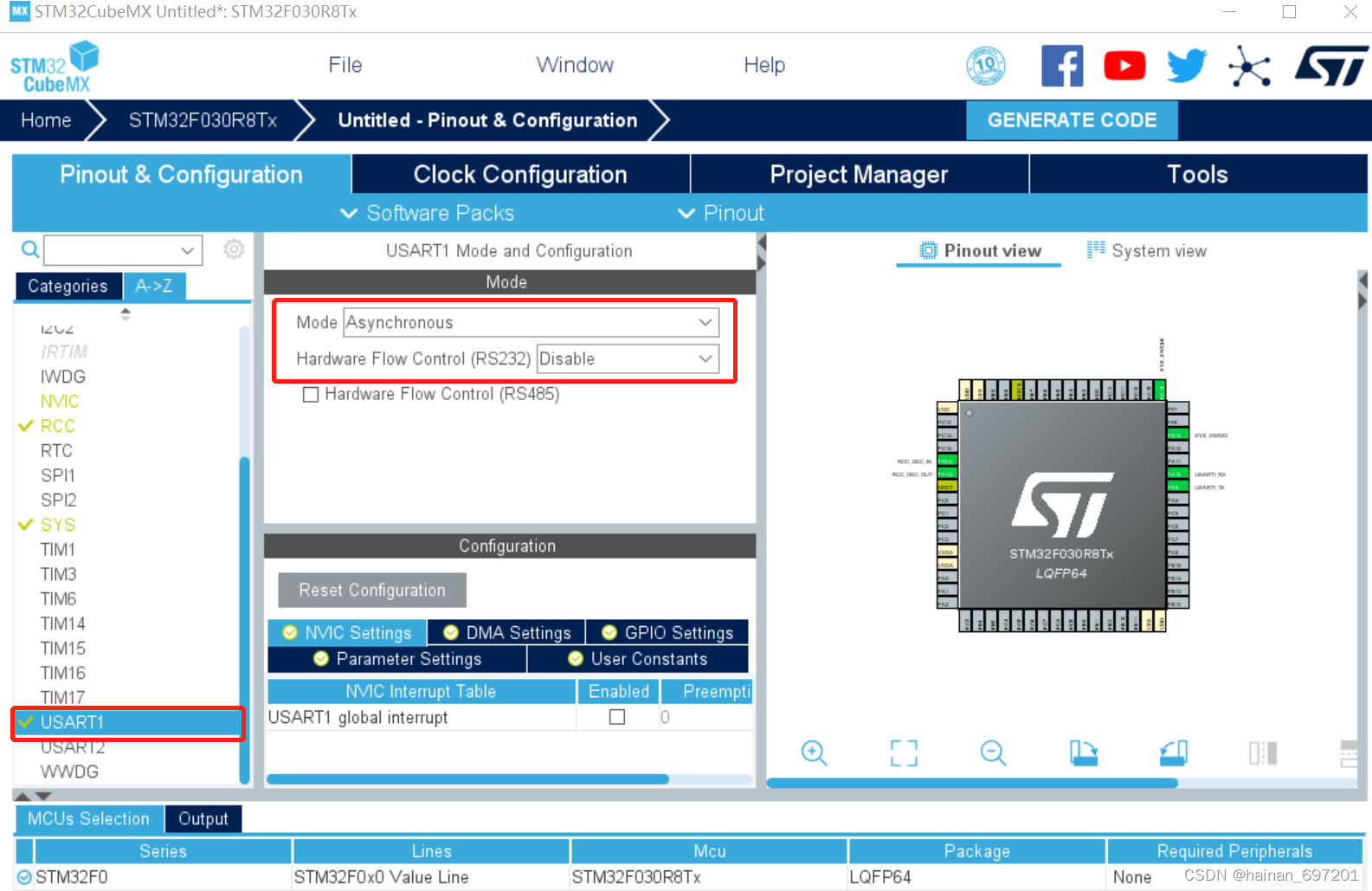The width and height of the screenshot is (1372, 891).
Task: Rotate chip clockwise icon
Action: (x=1083, y=752)
